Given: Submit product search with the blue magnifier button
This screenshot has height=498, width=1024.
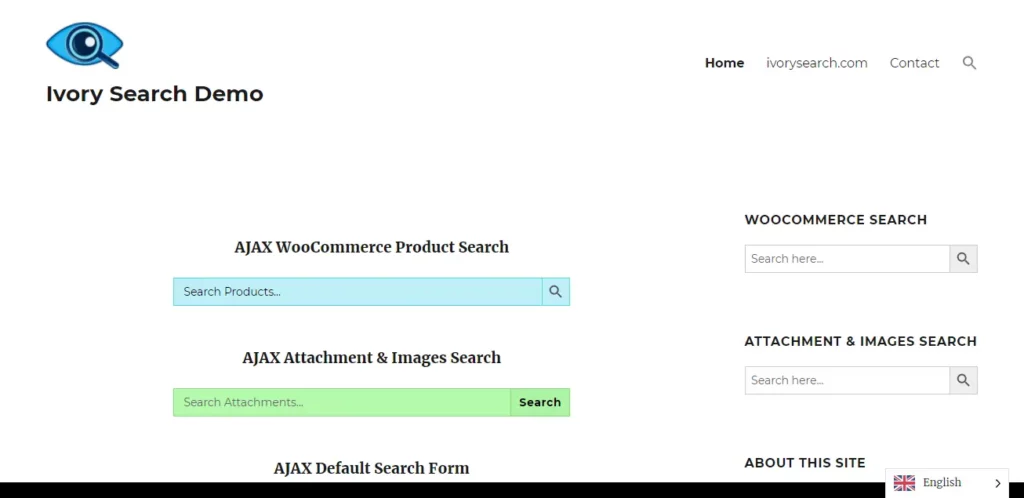Looking at the screenshot, I should [556, 292].
